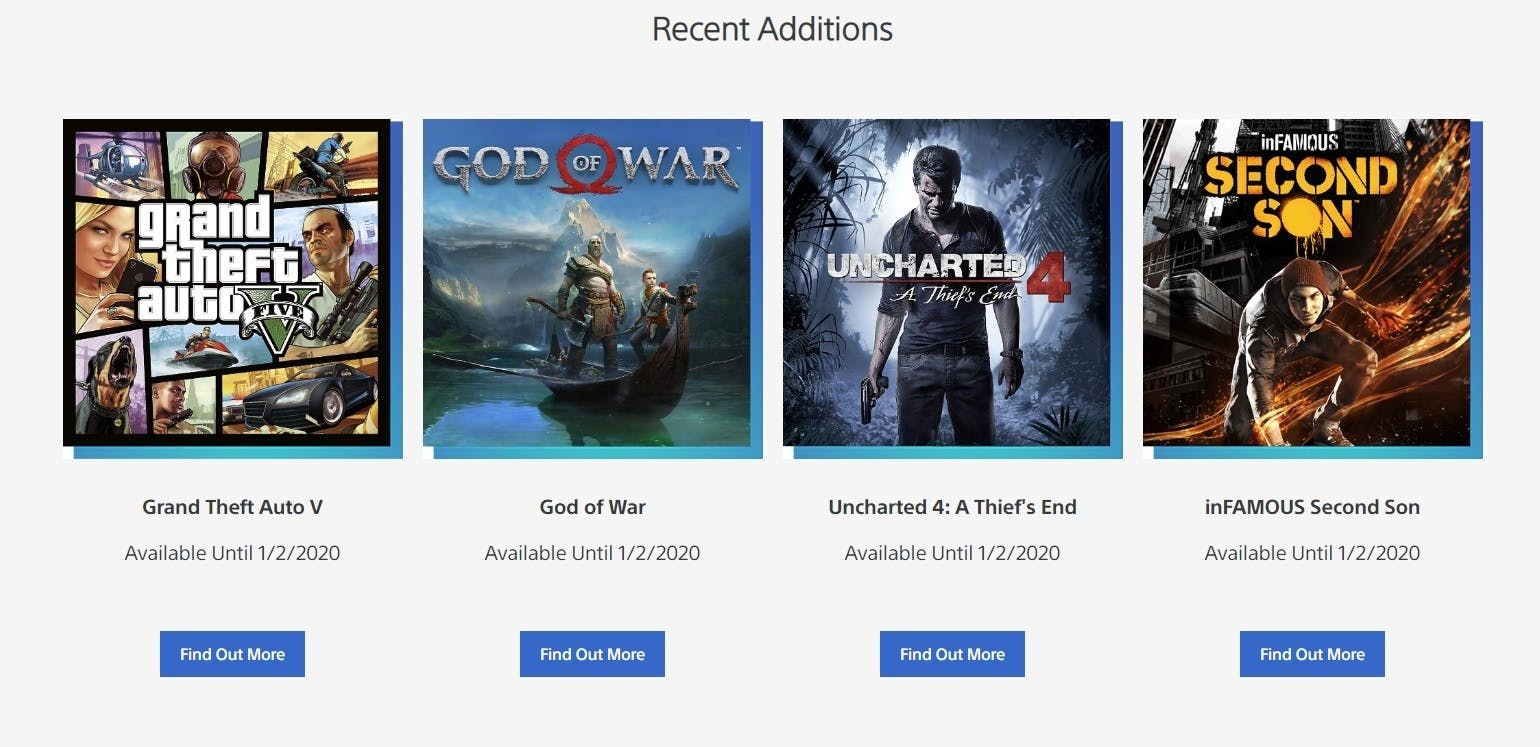This screenshot has width=1540, height=747.
Task: Click the Uncharted 4: A Thief's End title
Action: click(x=952, y=507)
